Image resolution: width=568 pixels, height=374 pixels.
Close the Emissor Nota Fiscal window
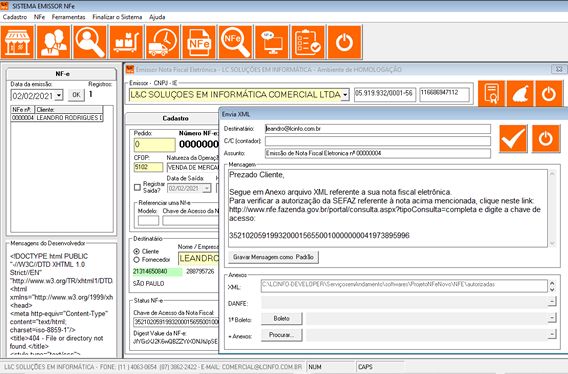click(559, 69)
